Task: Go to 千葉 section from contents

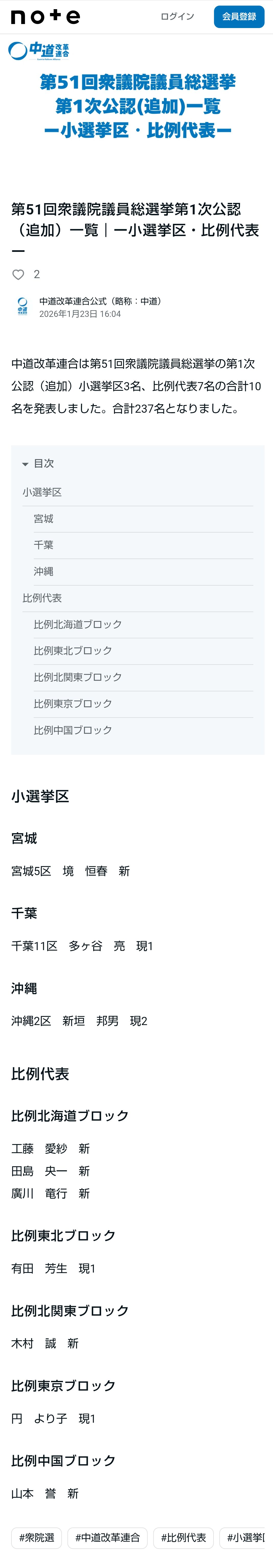Action: 43,545
